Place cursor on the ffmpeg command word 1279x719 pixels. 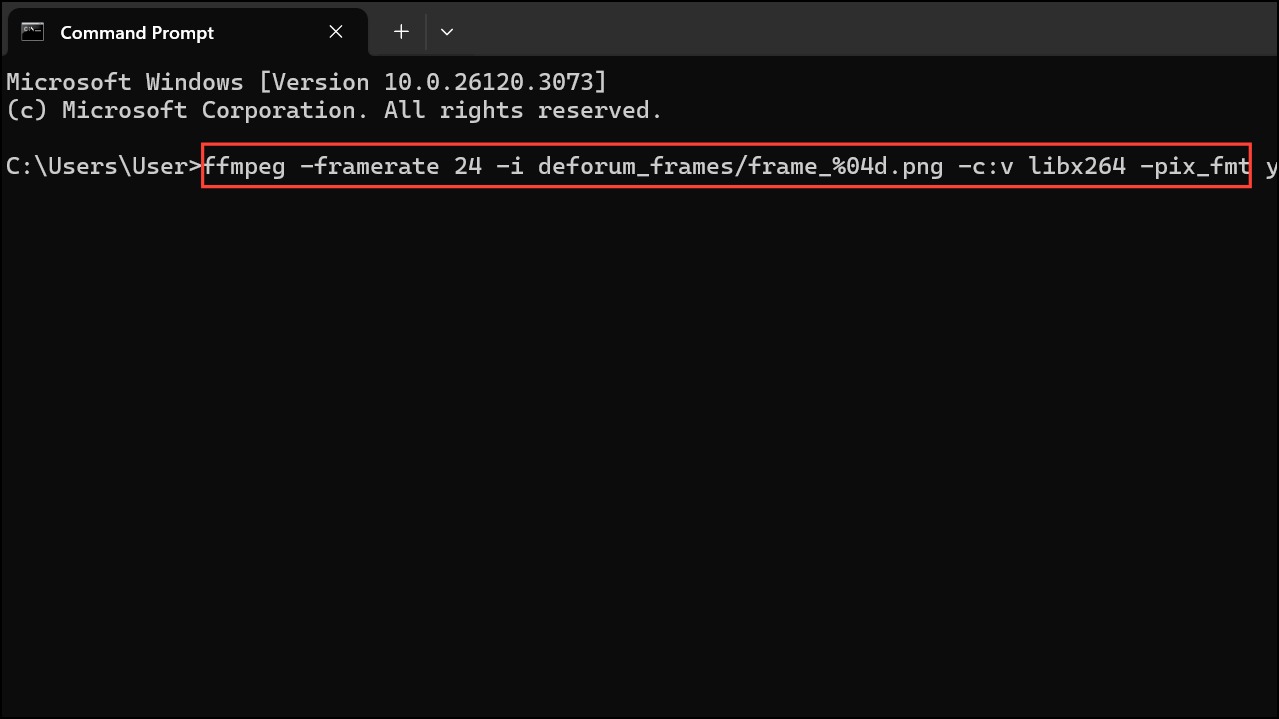click(x=245, y=166)
